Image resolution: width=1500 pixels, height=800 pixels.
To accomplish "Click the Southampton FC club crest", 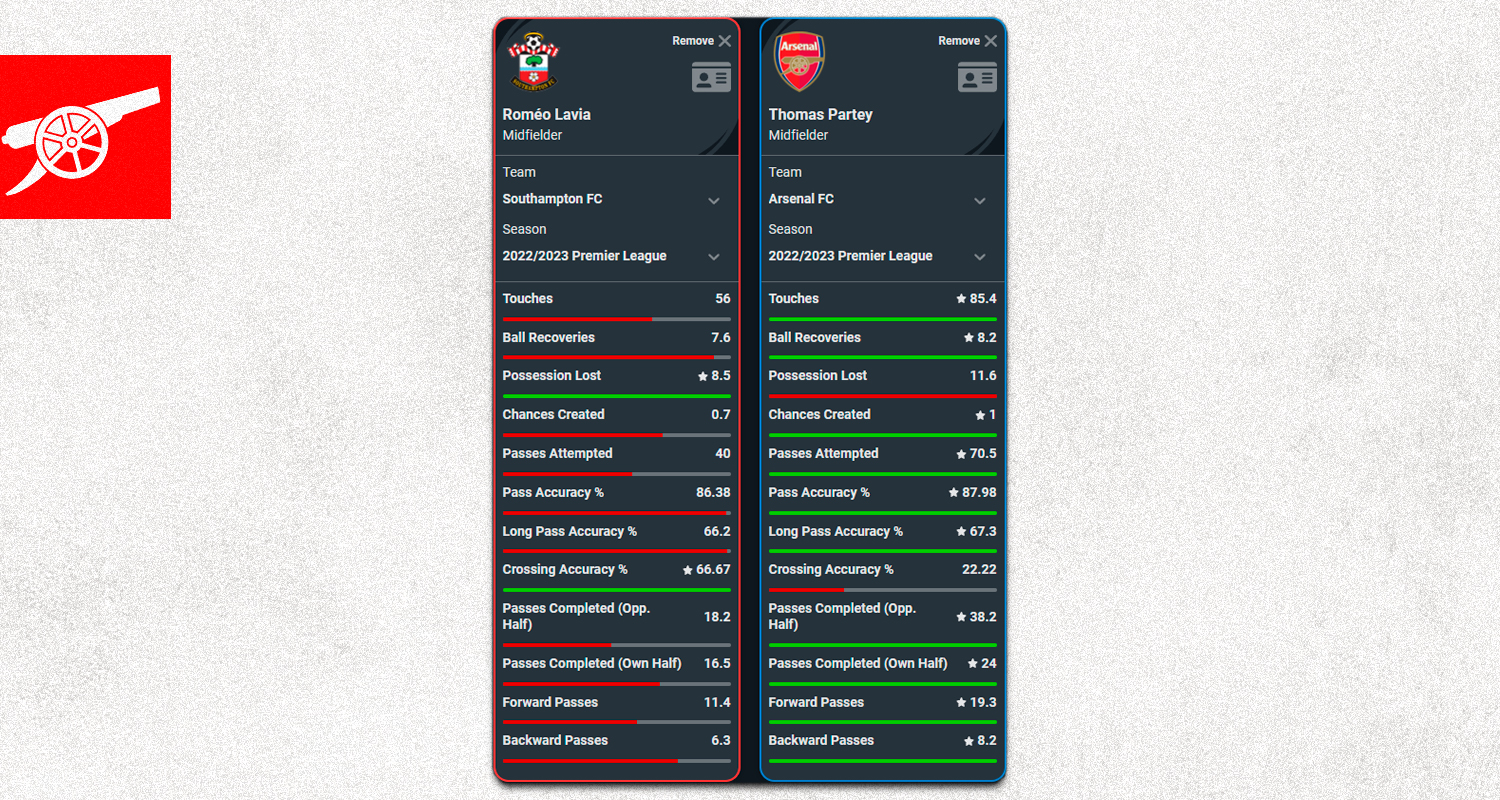I will 533,62.
